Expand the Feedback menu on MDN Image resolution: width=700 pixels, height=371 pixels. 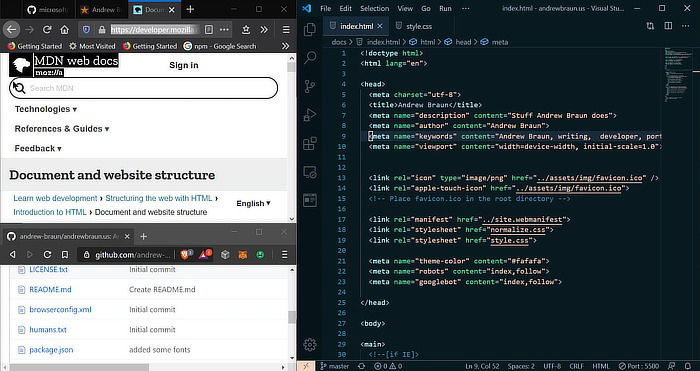[x=38, y=148]
